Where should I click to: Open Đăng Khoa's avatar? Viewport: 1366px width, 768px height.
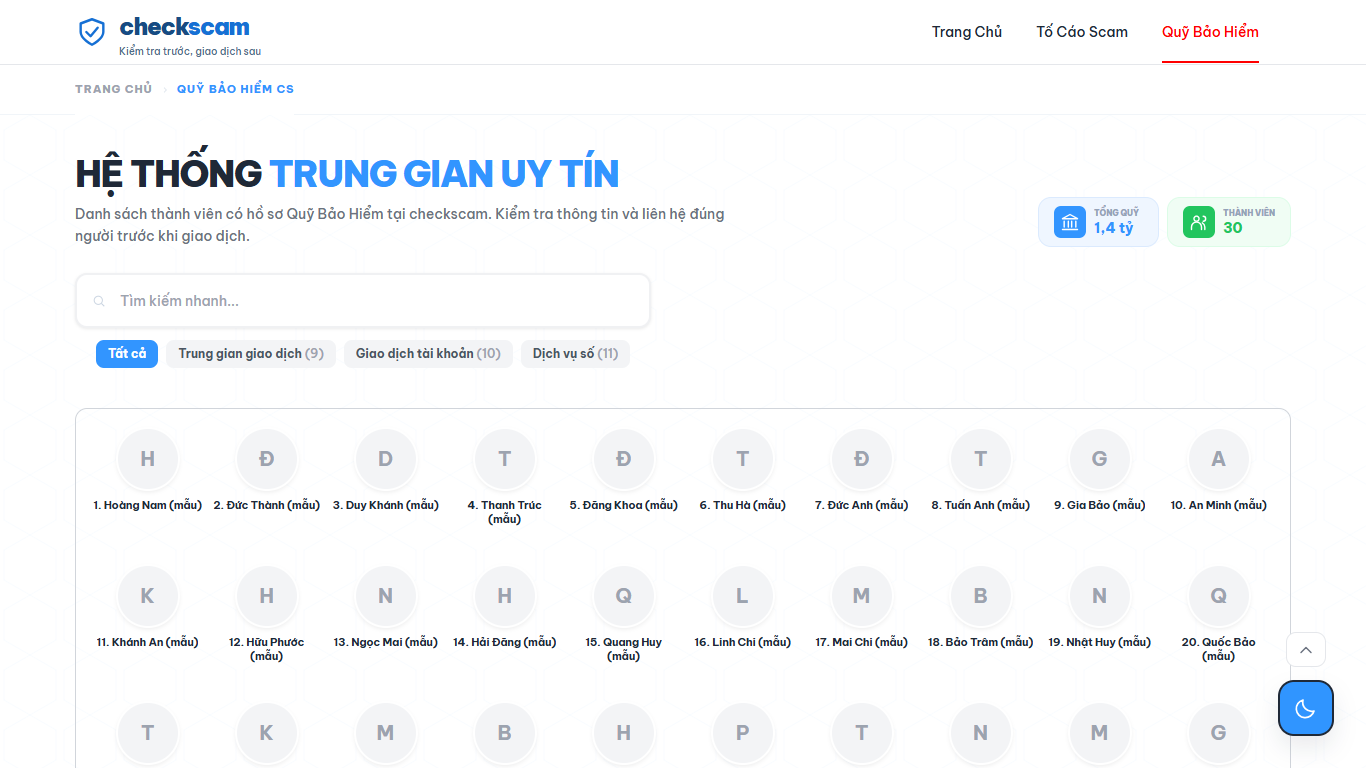pos(624,459)
